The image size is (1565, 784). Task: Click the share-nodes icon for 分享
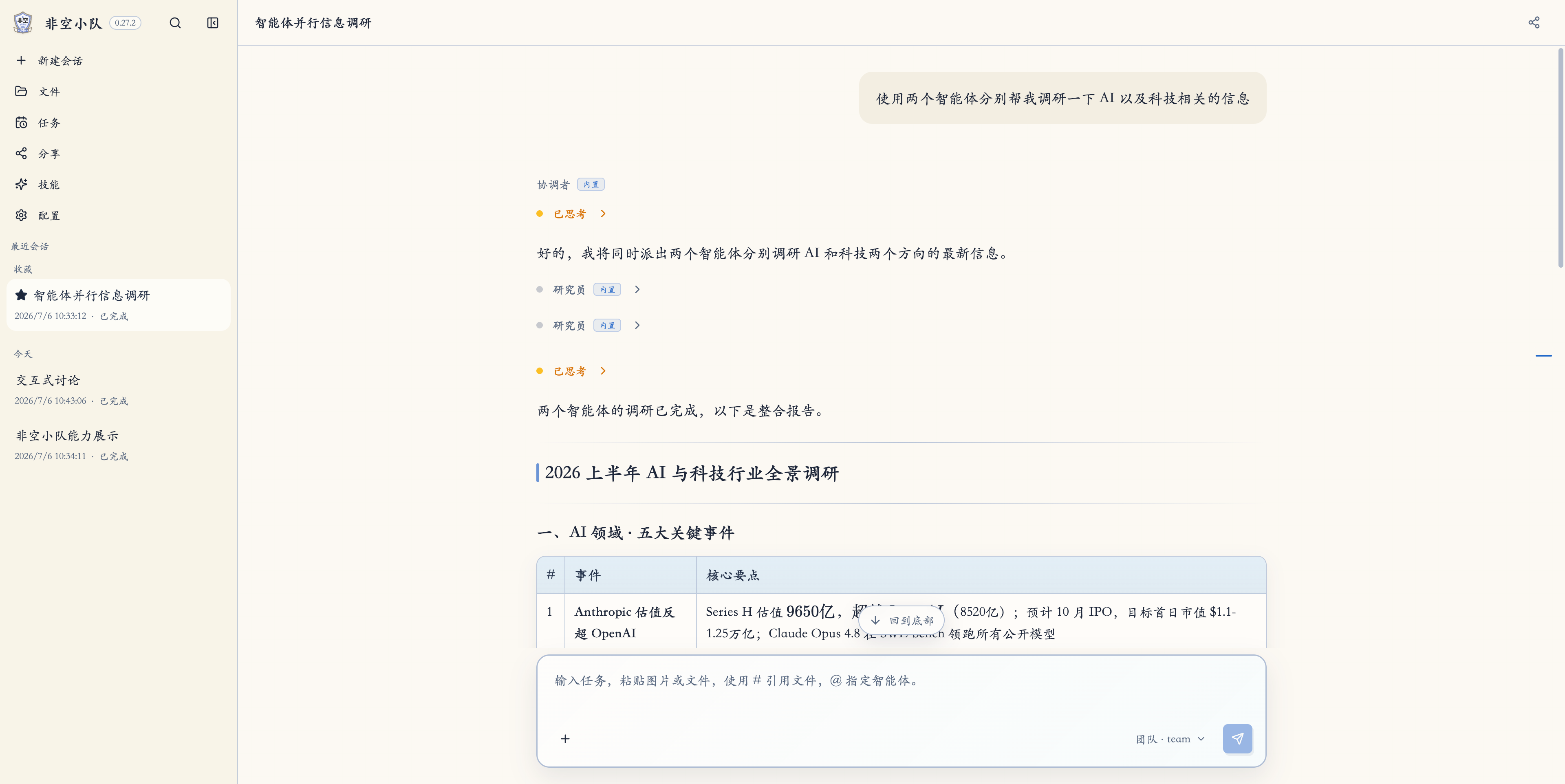[21, 153]
